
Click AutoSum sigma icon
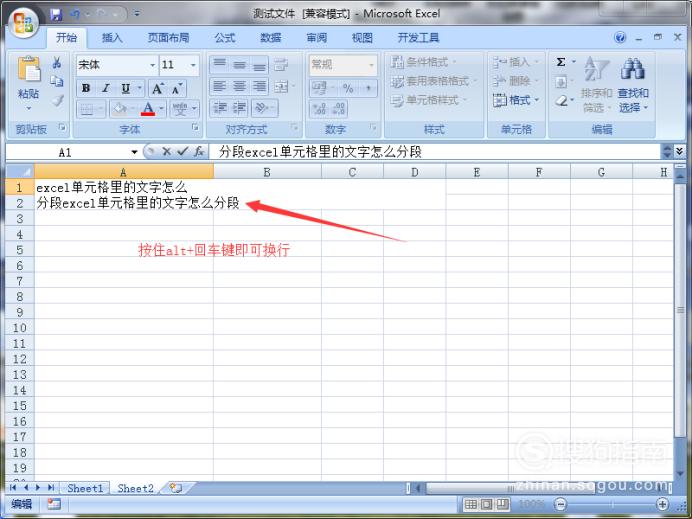coord(561,62)
